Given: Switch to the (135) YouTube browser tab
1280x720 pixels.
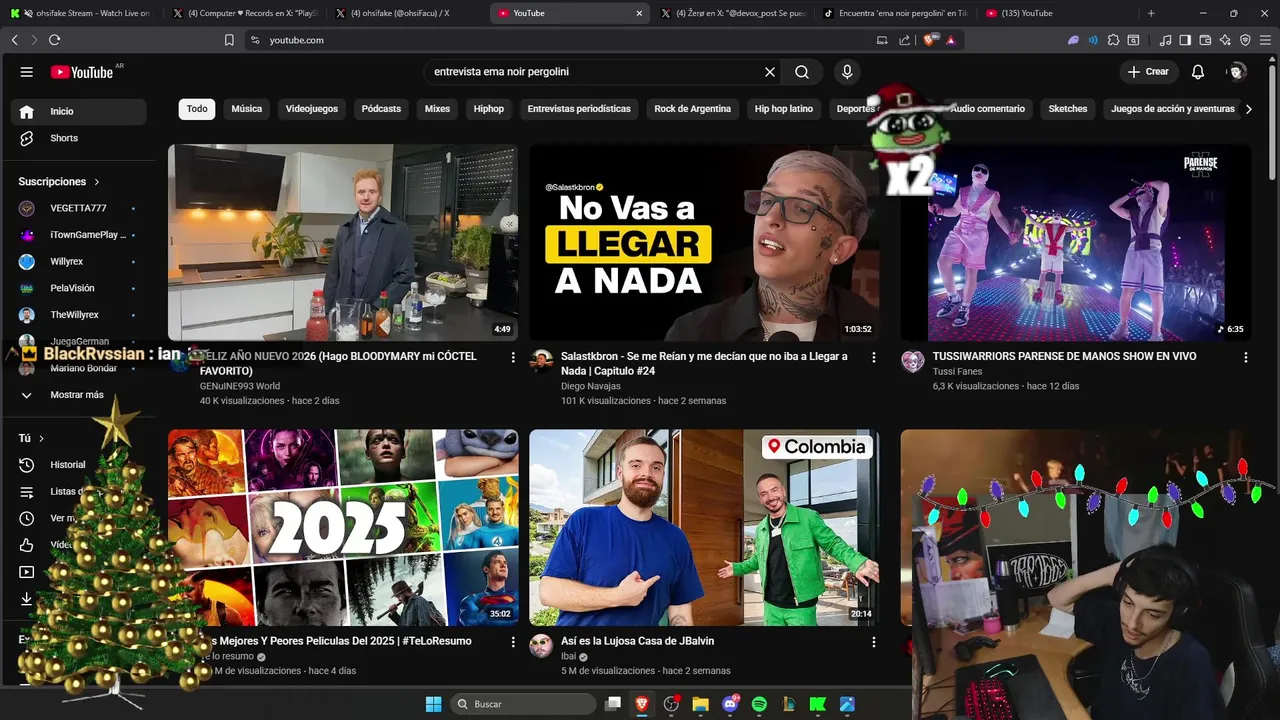Looking at the screenshot, I should (x=1060, y=13).
